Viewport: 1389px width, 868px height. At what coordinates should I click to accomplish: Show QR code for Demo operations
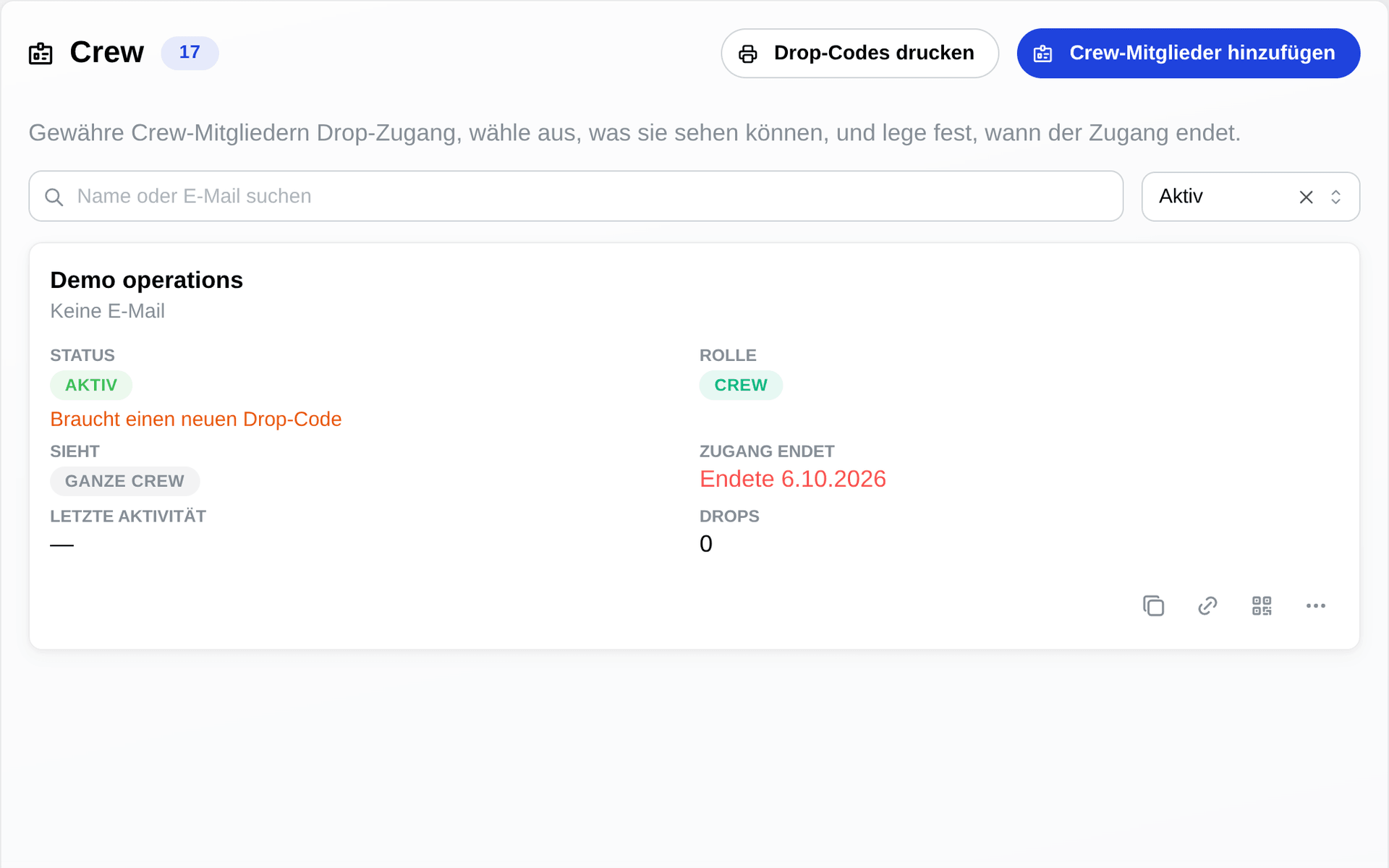tap(1262, 606)
